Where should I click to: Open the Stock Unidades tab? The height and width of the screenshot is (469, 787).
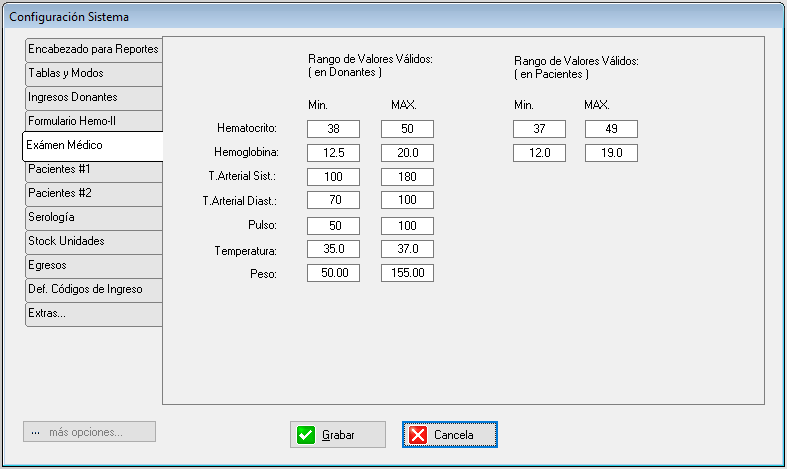93,241
